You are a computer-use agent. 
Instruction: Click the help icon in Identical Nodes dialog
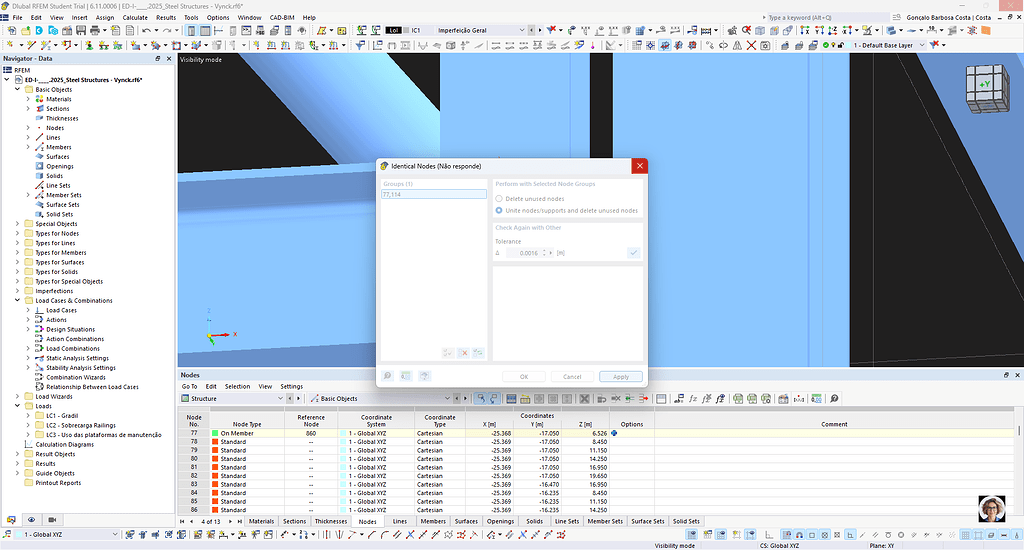[x=424, y=376]
